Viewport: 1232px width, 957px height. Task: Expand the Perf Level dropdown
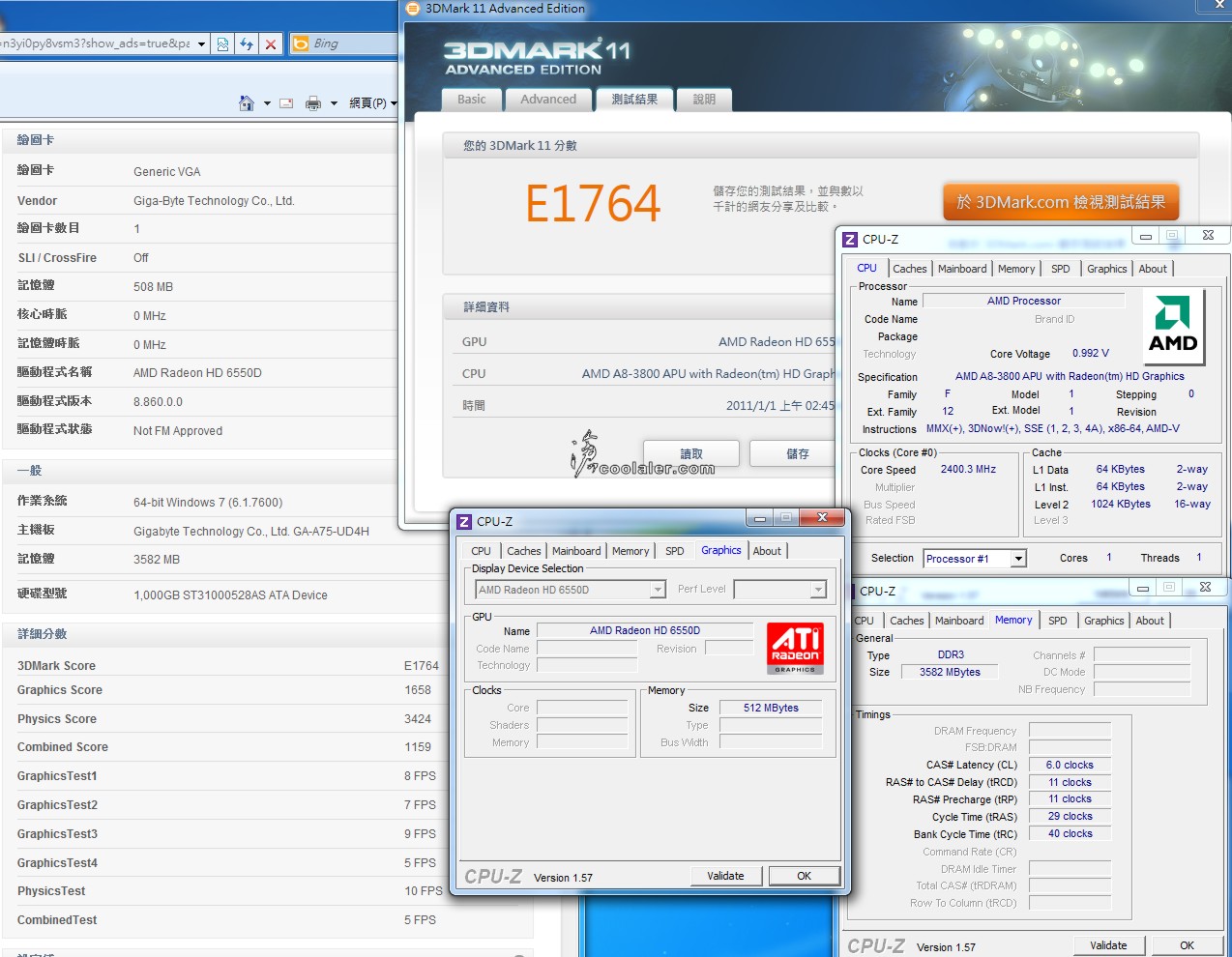tap(818, 590)
